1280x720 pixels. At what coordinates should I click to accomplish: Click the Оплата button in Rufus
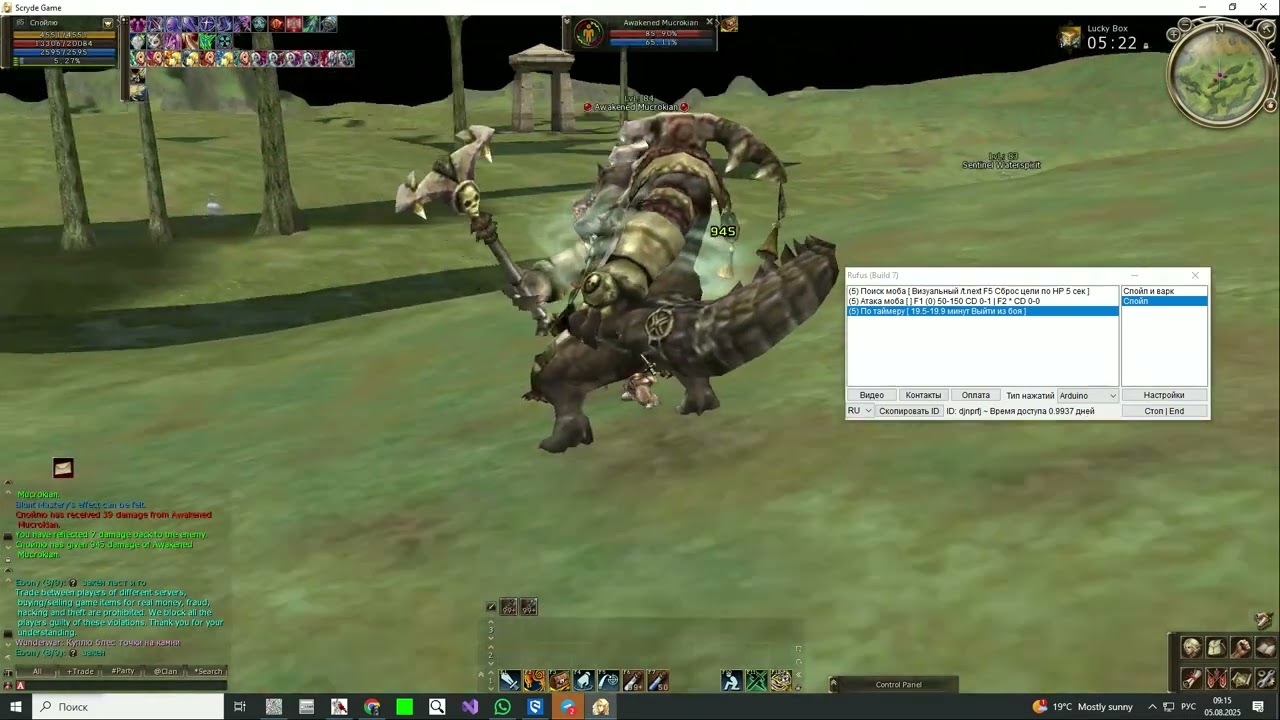click(x=976, y=396)
